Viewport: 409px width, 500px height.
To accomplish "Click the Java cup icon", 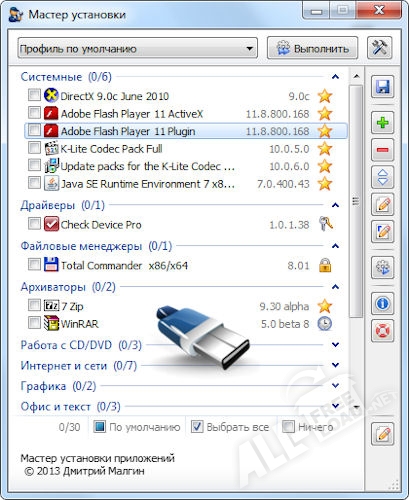I will click(x=51, y=184).
